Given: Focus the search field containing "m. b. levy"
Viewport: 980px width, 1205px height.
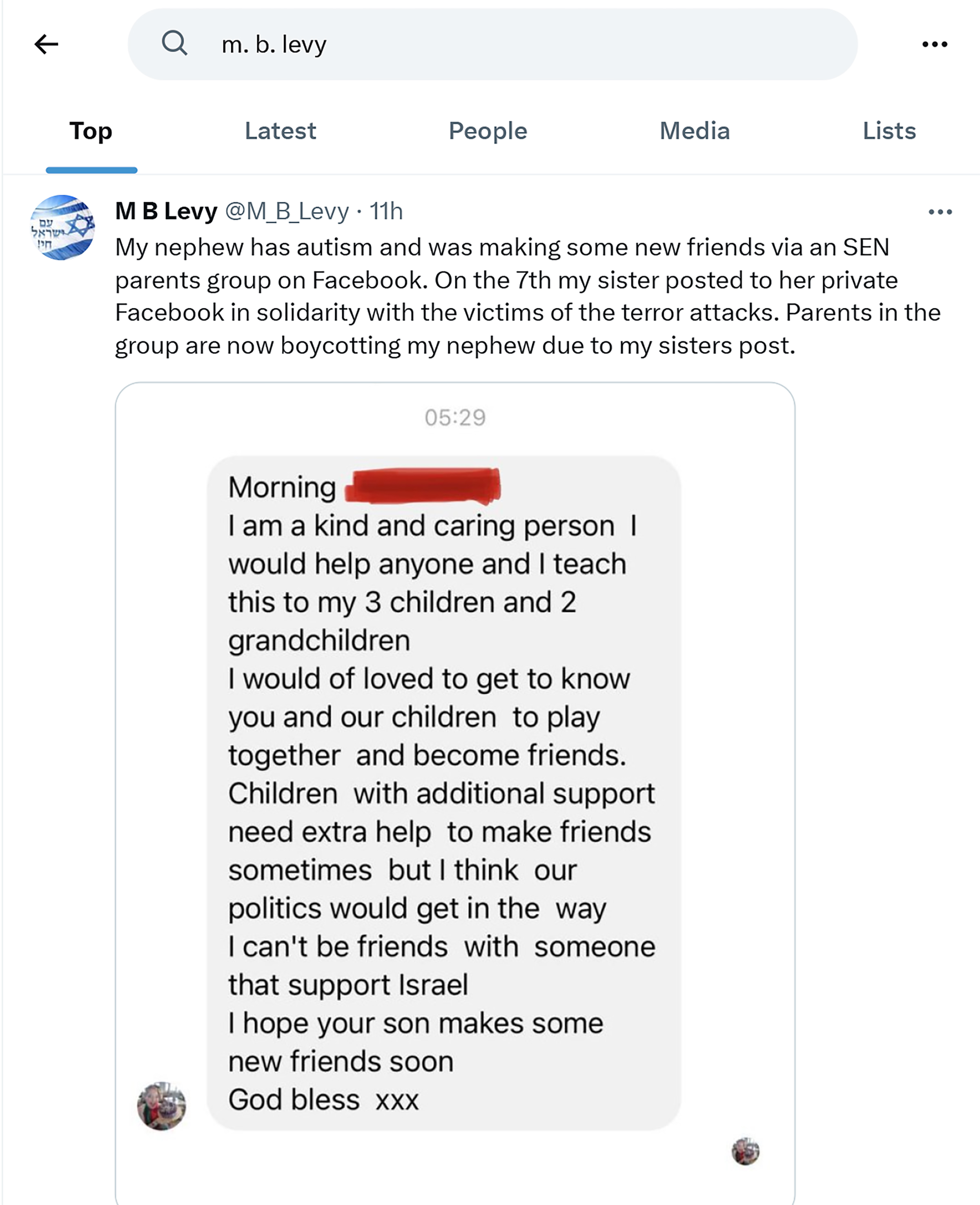Looking at the screenshot, I should coord(508,44).
